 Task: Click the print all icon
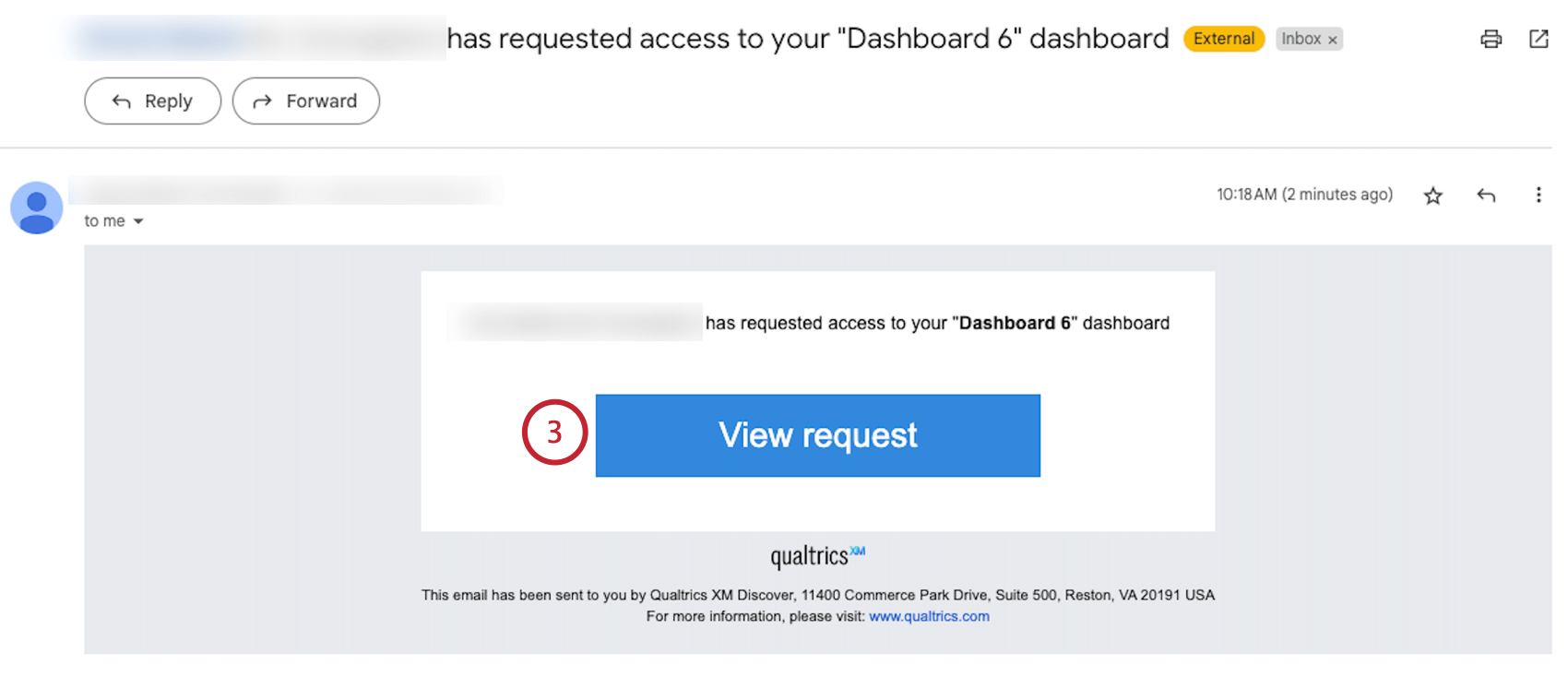pos(1491,39)
